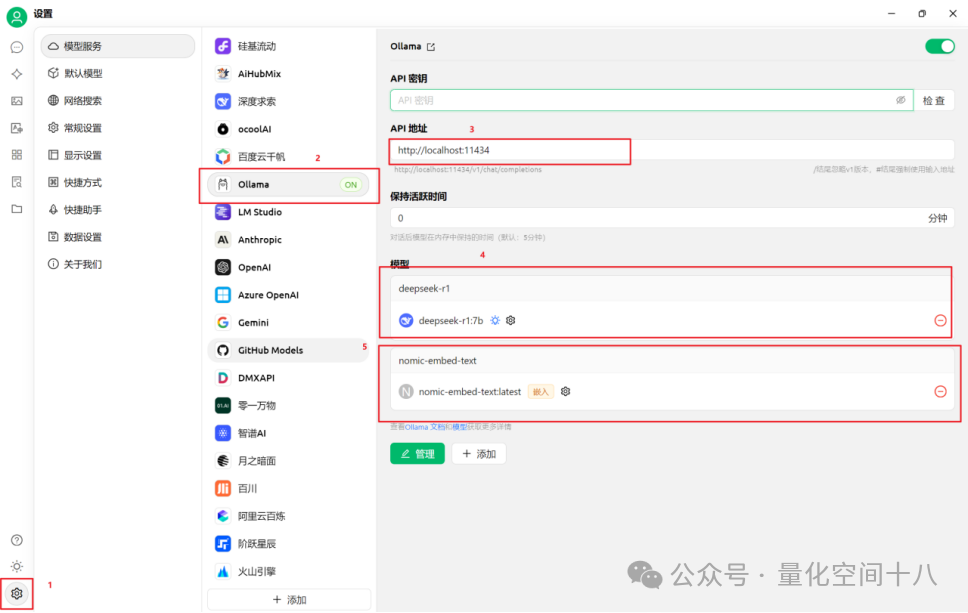Open 显示设置 settings section
The height and width of the screenshot is (613, 968).
pos(117,155)
